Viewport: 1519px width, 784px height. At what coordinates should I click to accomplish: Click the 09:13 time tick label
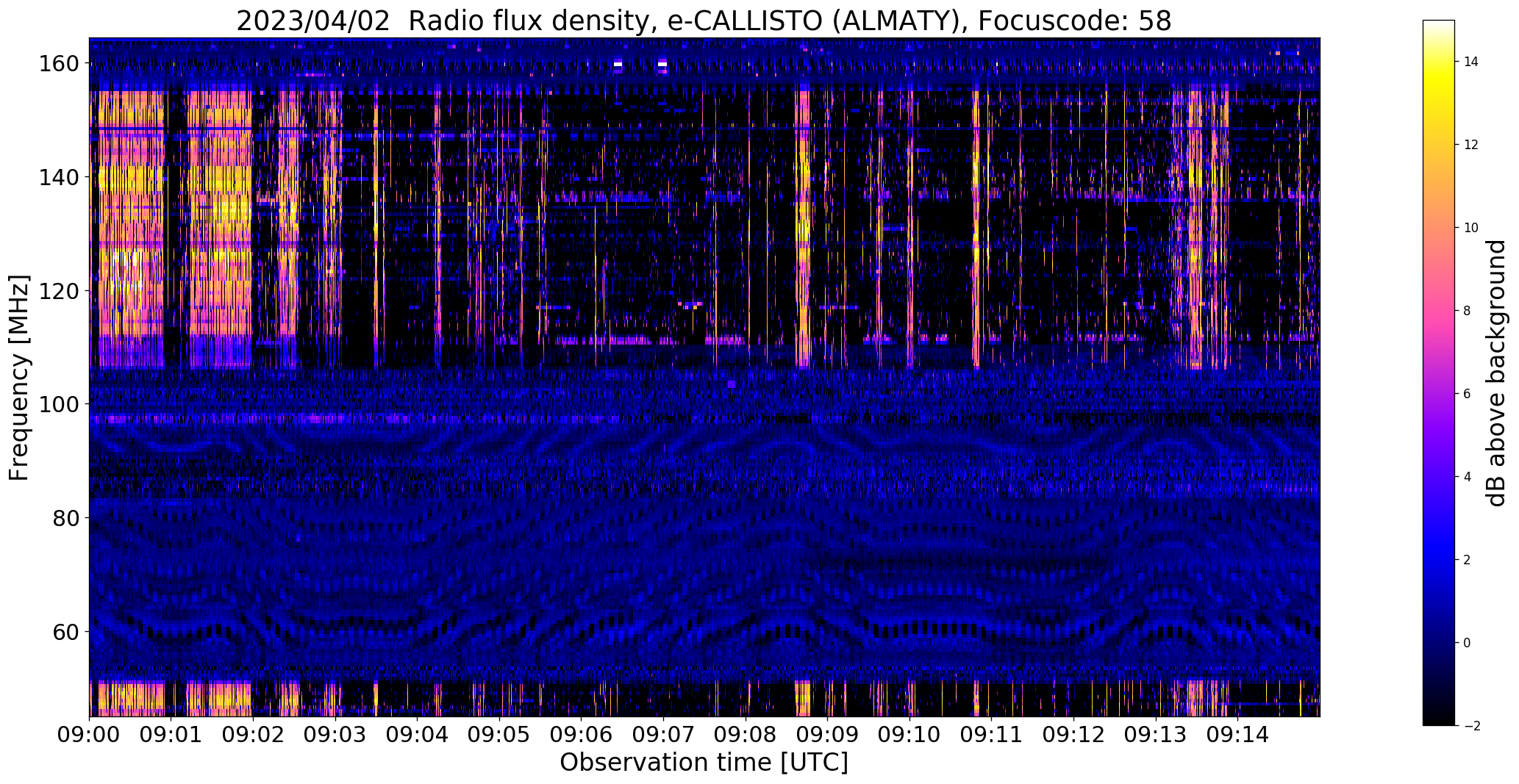click(x=1155, y=735)
